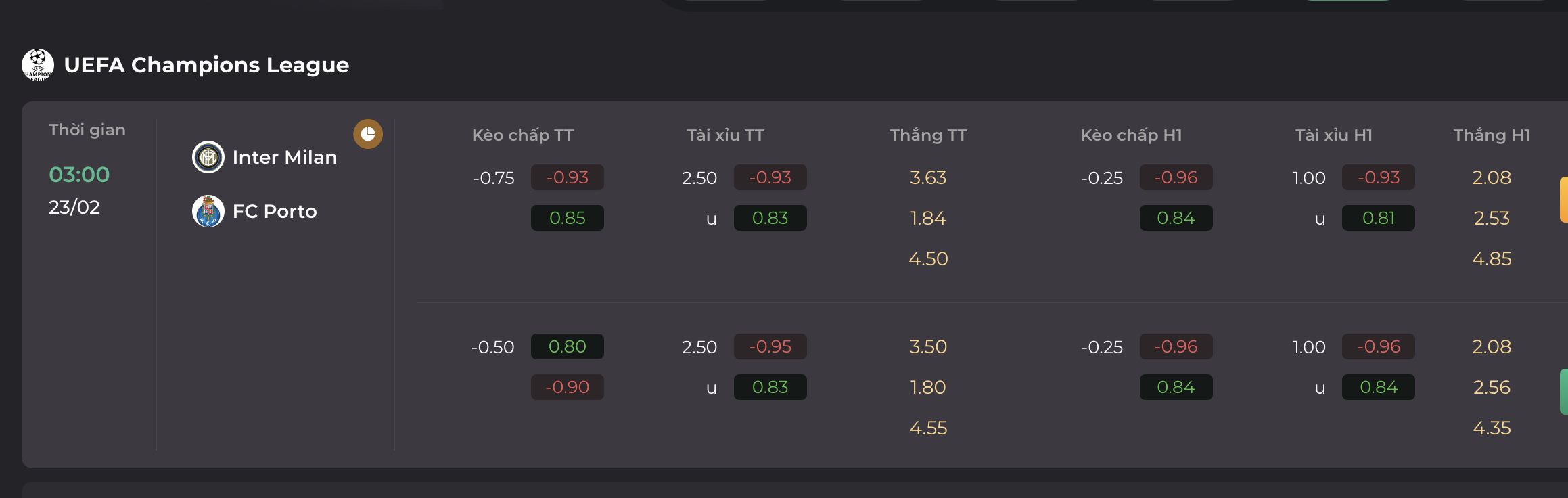
Task: Click the Inter Milan club crest
Action: coord(208,157)
